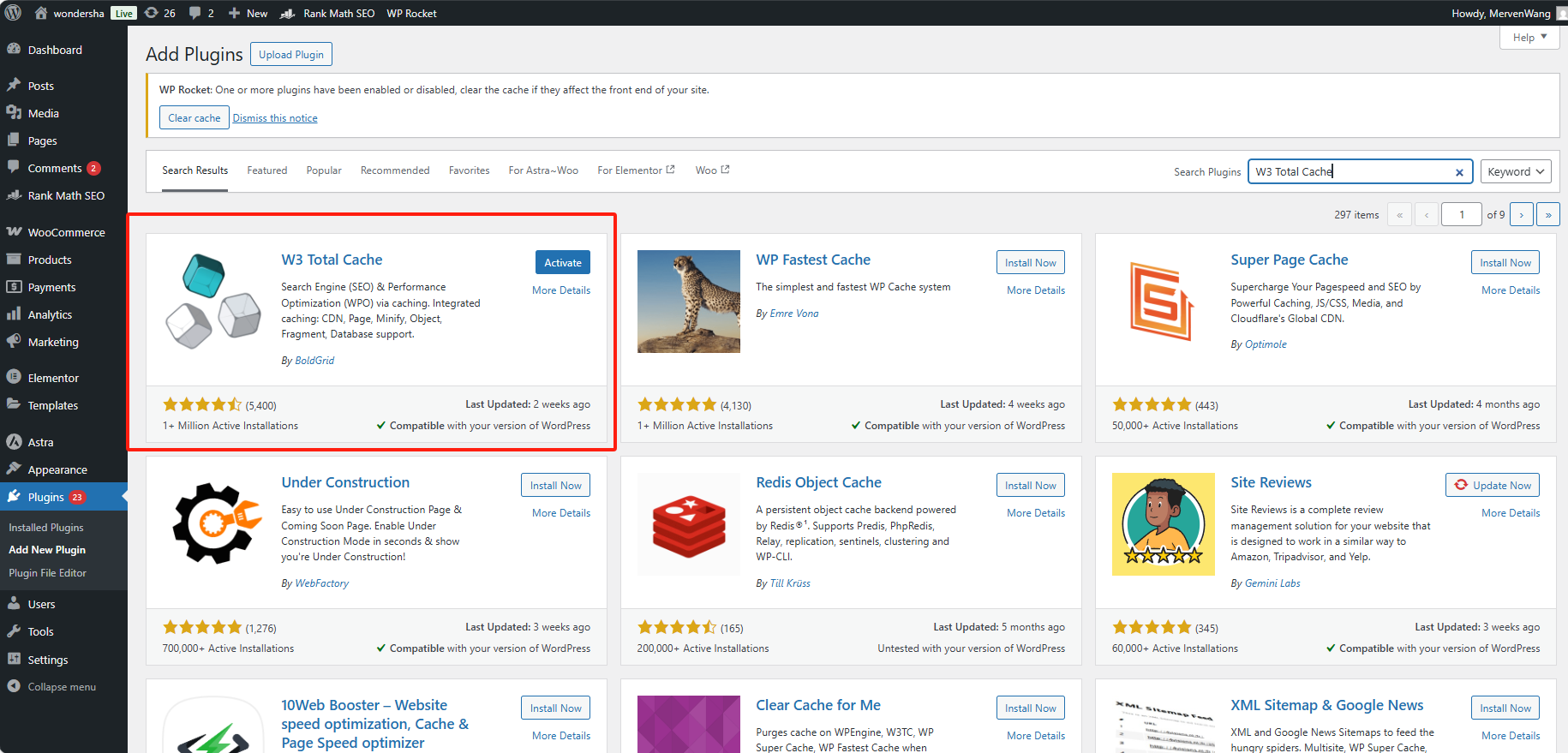This screenshot has width=1568, height=753.
Task: Expand the Keyword search type dropdown
Action: click(1515, 171)
